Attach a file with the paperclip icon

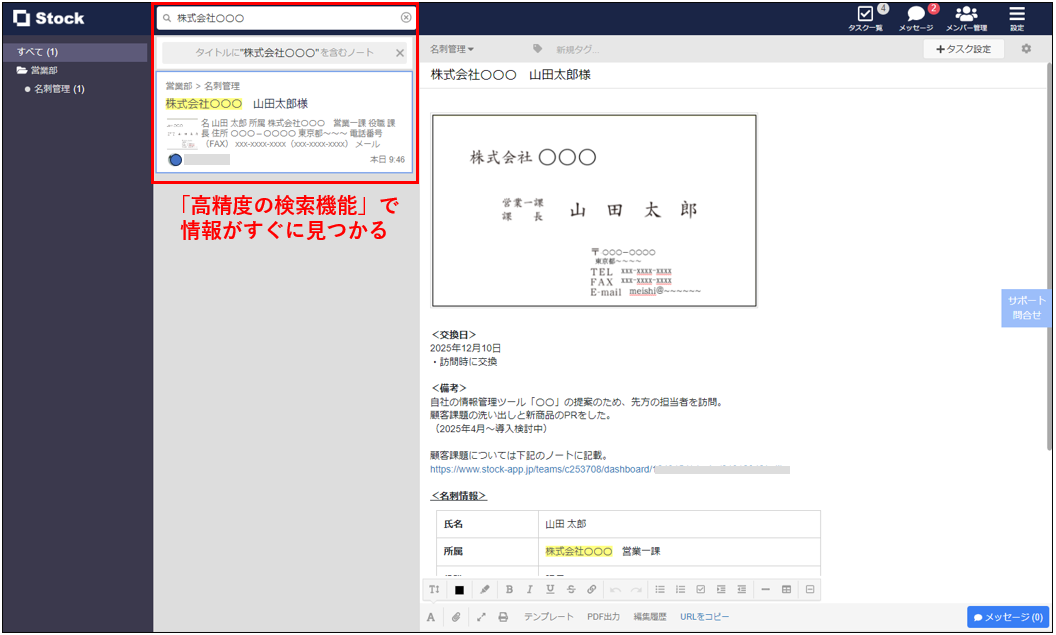tap(456, 616)
